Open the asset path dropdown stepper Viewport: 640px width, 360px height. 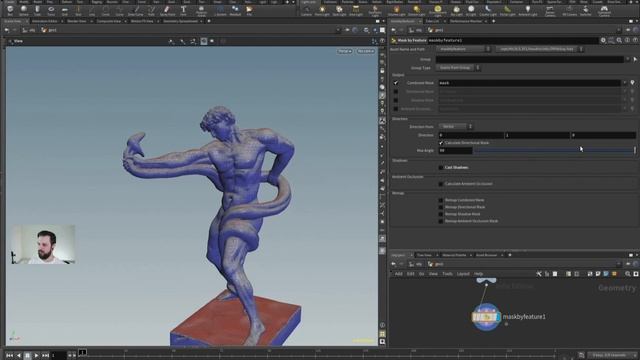click(x=581, y=49)
